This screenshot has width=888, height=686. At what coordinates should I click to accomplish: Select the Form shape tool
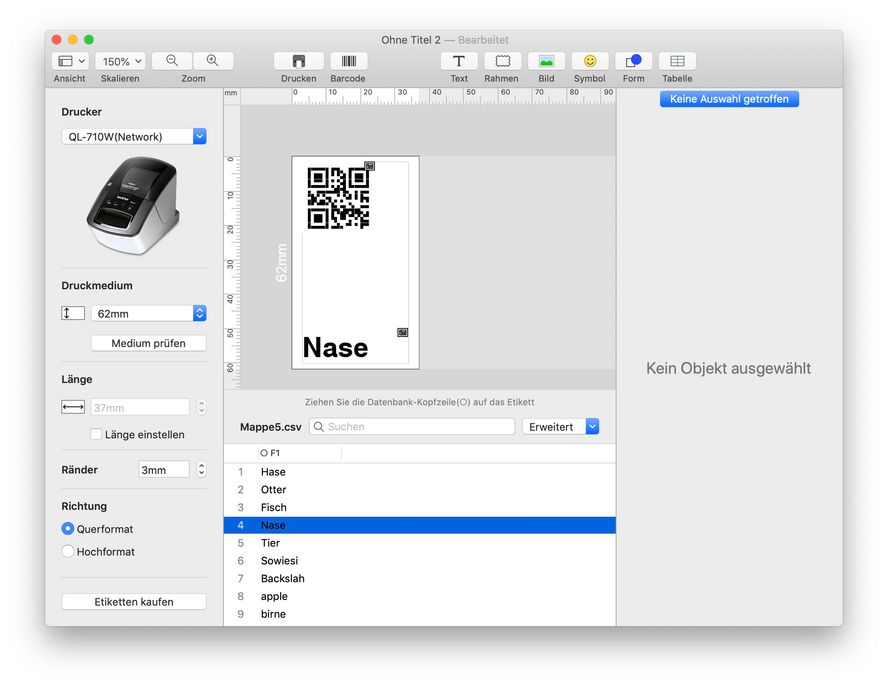[x=633, y=61]
